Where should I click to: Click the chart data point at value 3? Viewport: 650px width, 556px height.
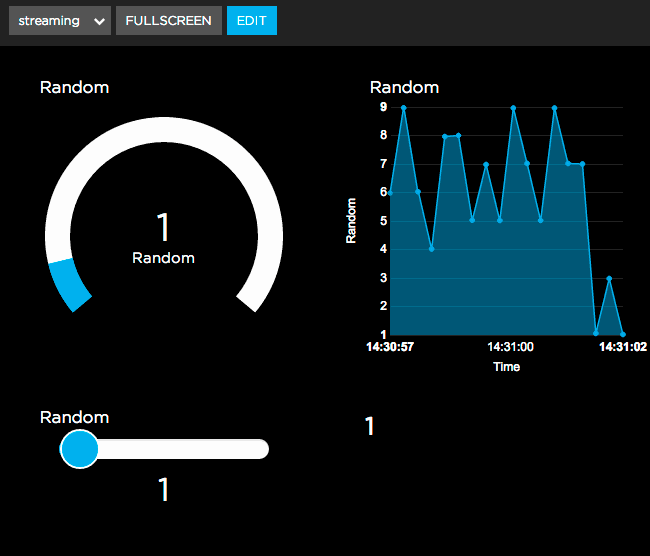609,278
